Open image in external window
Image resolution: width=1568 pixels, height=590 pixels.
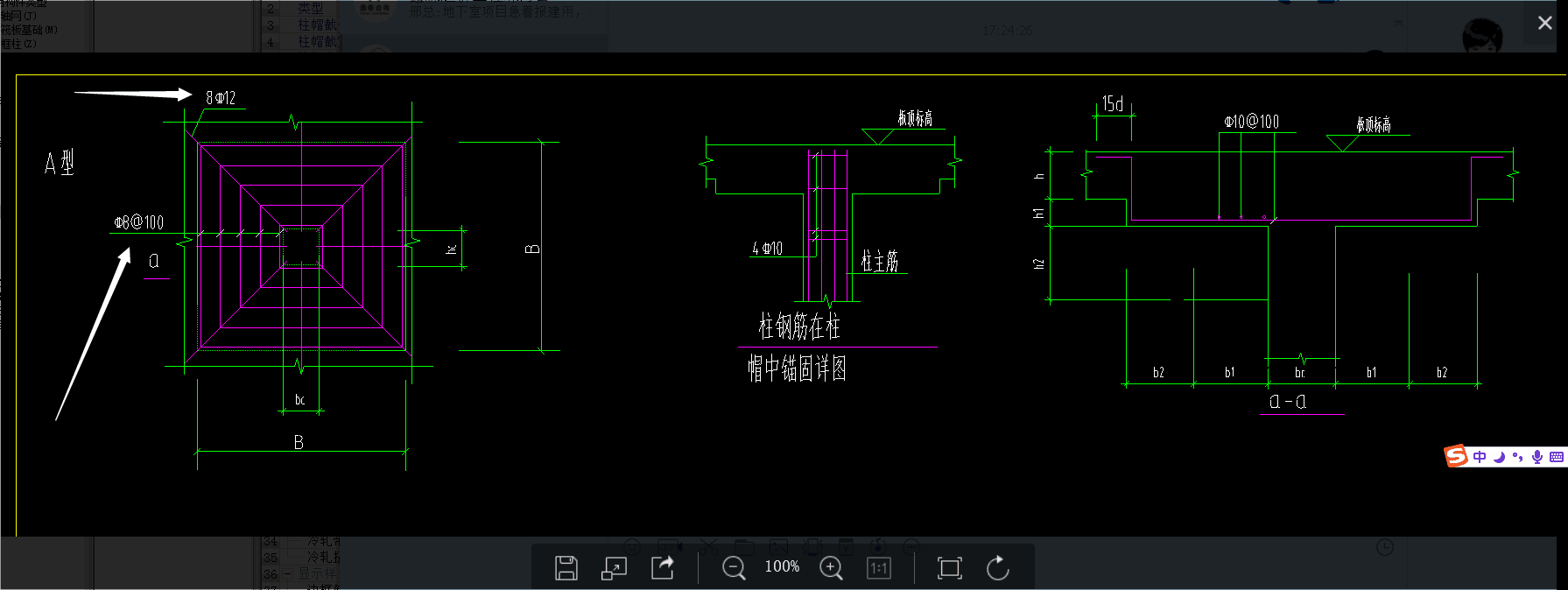tap(614, 568)
